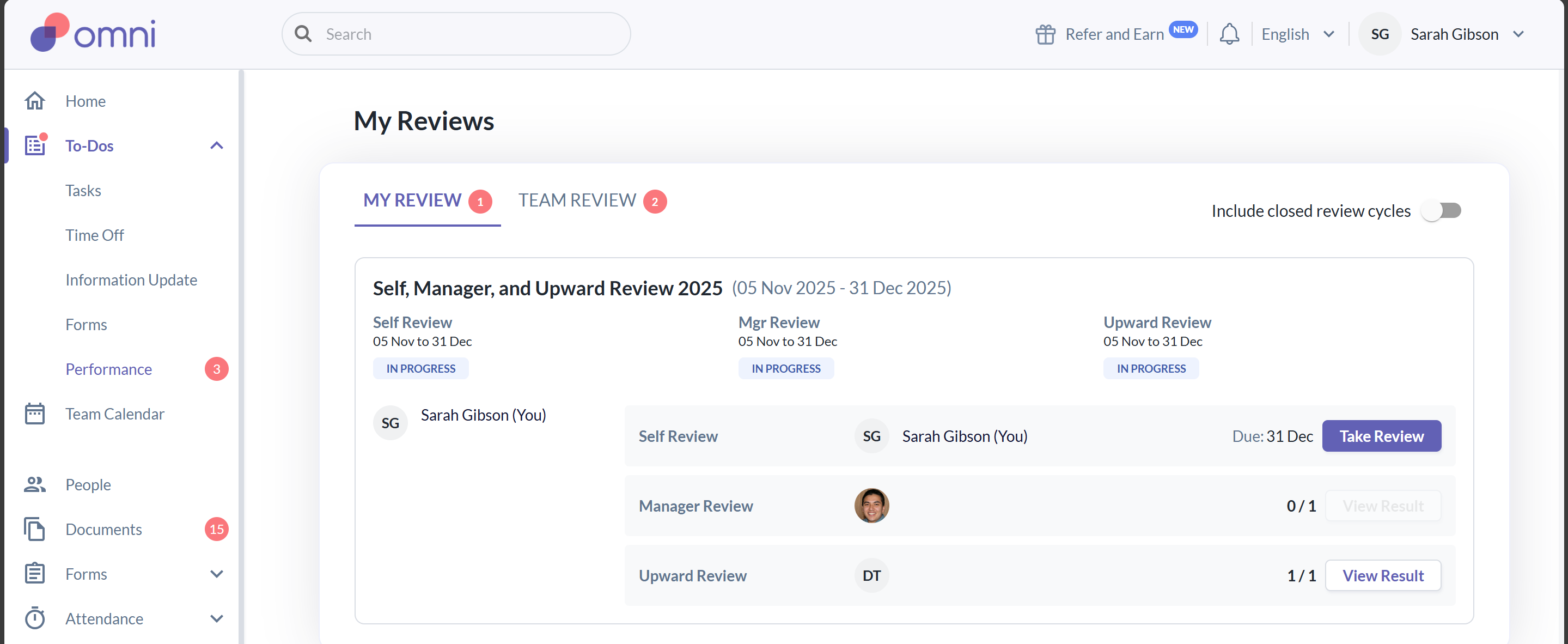Click the To-Dos checklist icon

coord(35,145)
